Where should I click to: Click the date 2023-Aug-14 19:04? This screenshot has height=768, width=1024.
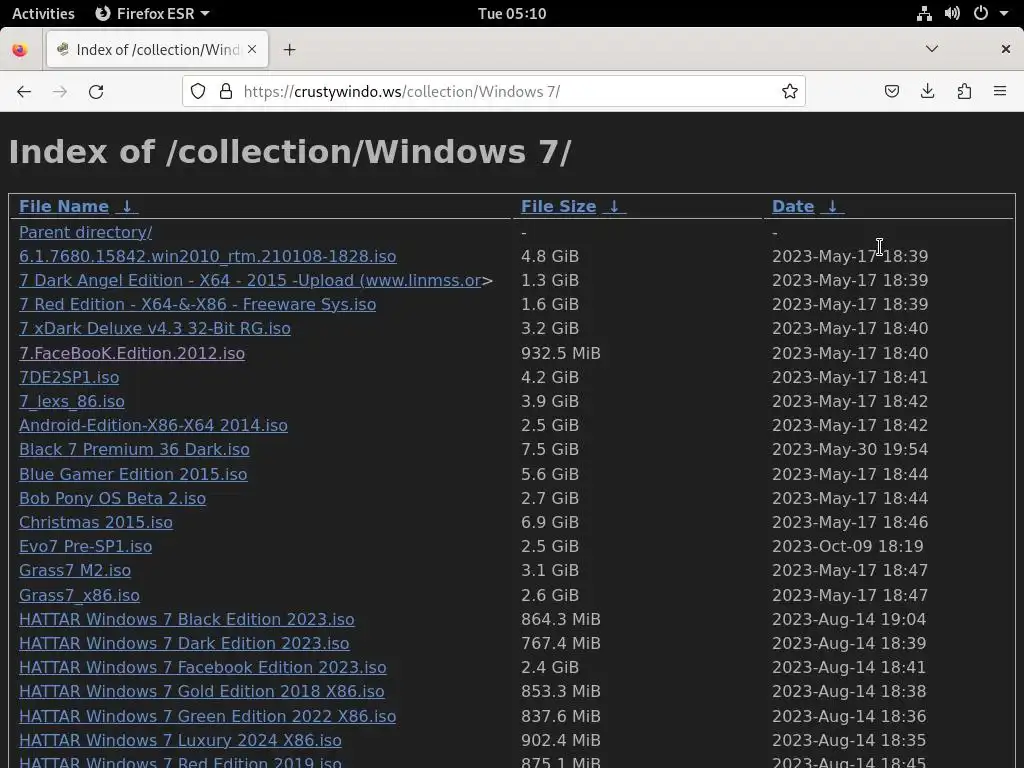coord(849,620)
